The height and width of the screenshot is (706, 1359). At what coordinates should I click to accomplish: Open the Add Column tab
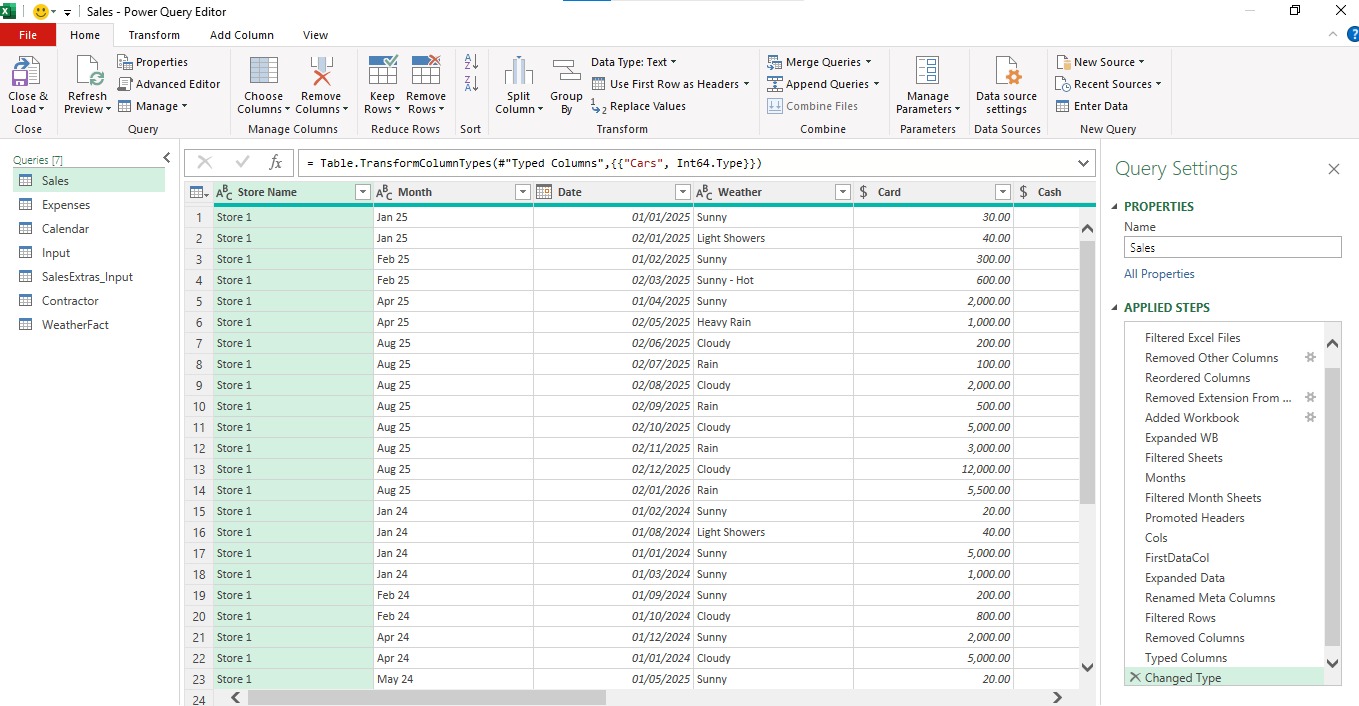coord(242,35)
